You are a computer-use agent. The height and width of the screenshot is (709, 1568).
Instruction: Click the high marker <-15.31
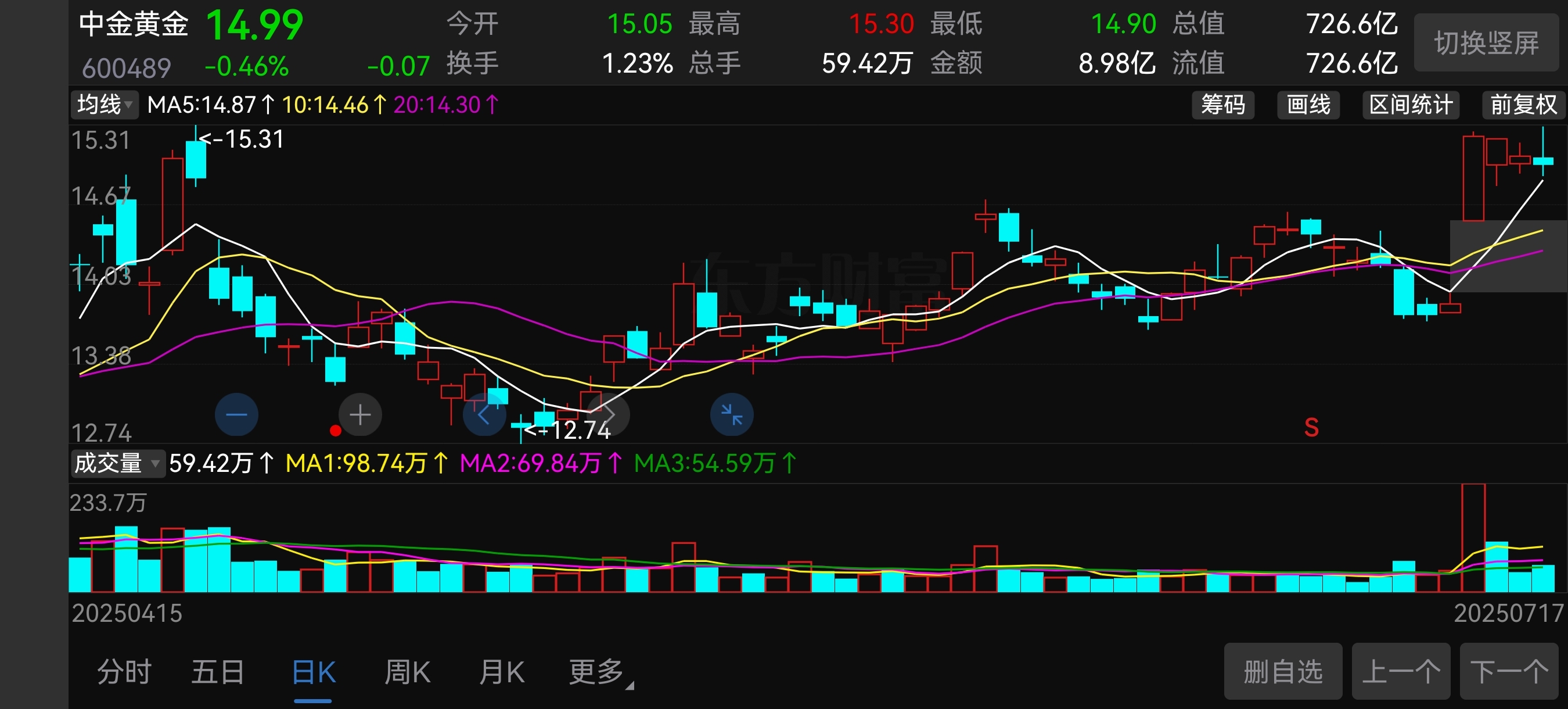coord(242,139)
